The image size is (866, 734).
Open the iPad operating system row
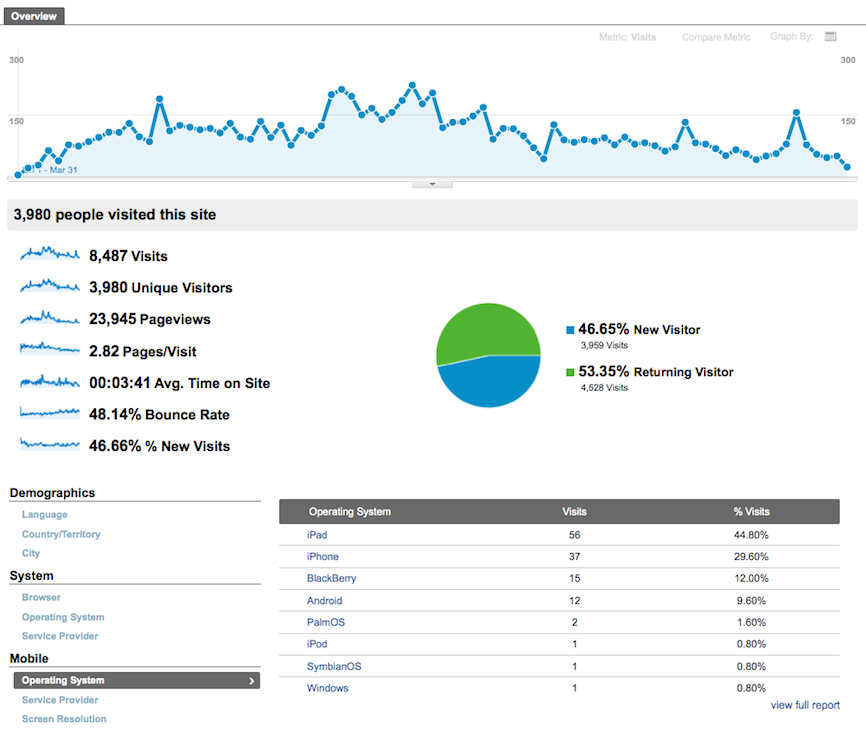pyautogui.click(x=317, y=535)
